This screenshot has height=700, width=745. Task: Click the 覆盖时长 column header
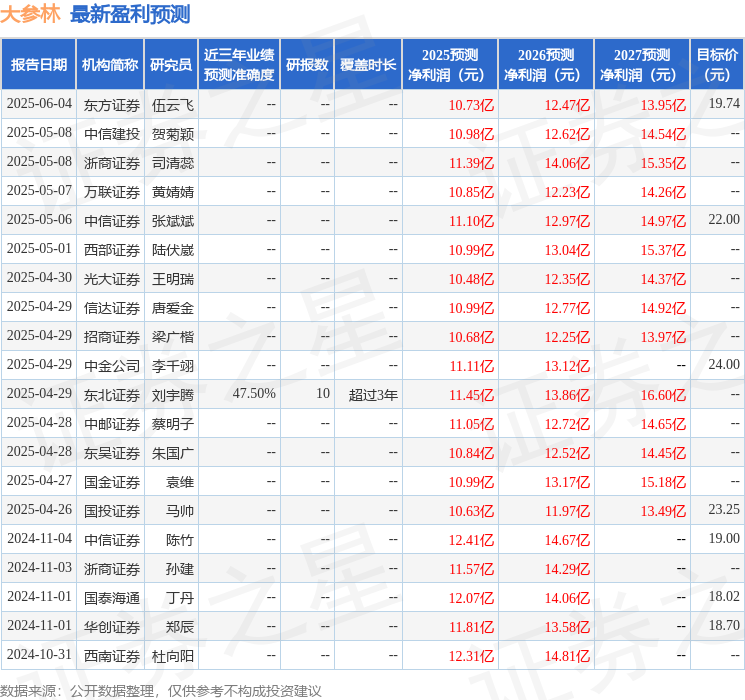[x=368, y=65]
